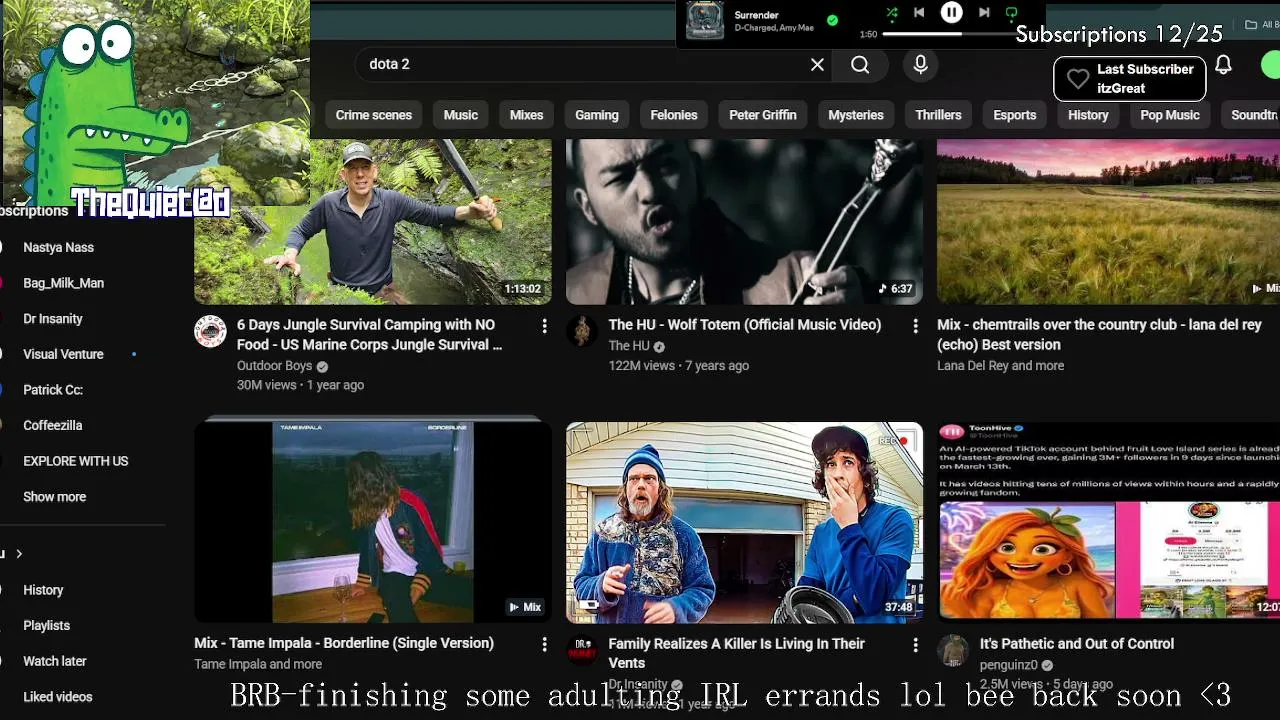Select the Mysteries filter chip

(856, 115)
